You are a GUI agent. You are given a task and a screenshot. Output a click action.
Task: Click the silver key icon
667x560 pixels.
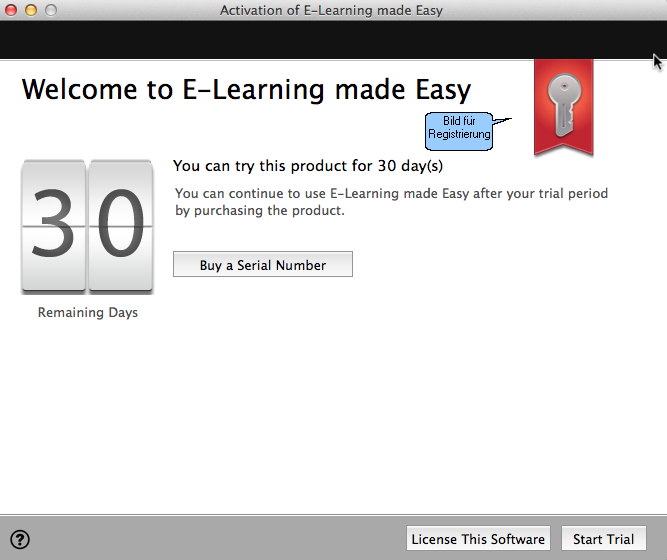pos(563,105)
